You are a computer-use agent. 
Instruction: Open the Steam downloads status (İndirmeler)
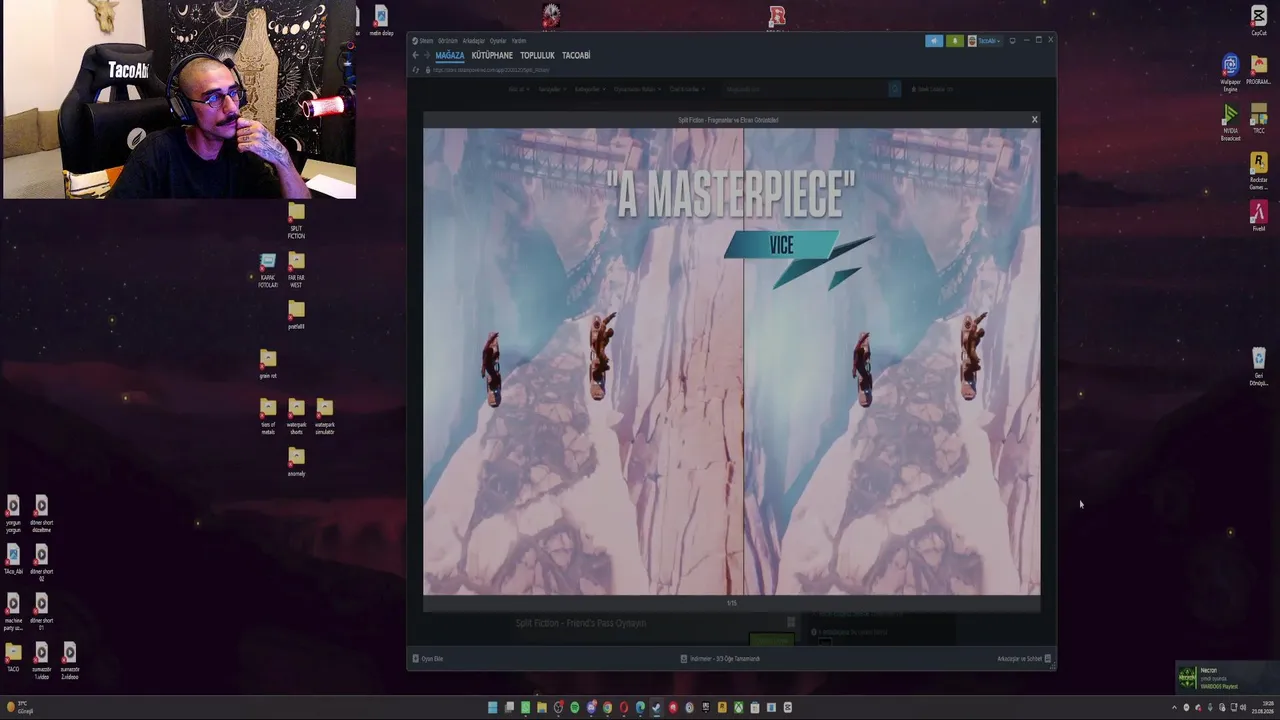pyautogui.click(x=720, y=659)
